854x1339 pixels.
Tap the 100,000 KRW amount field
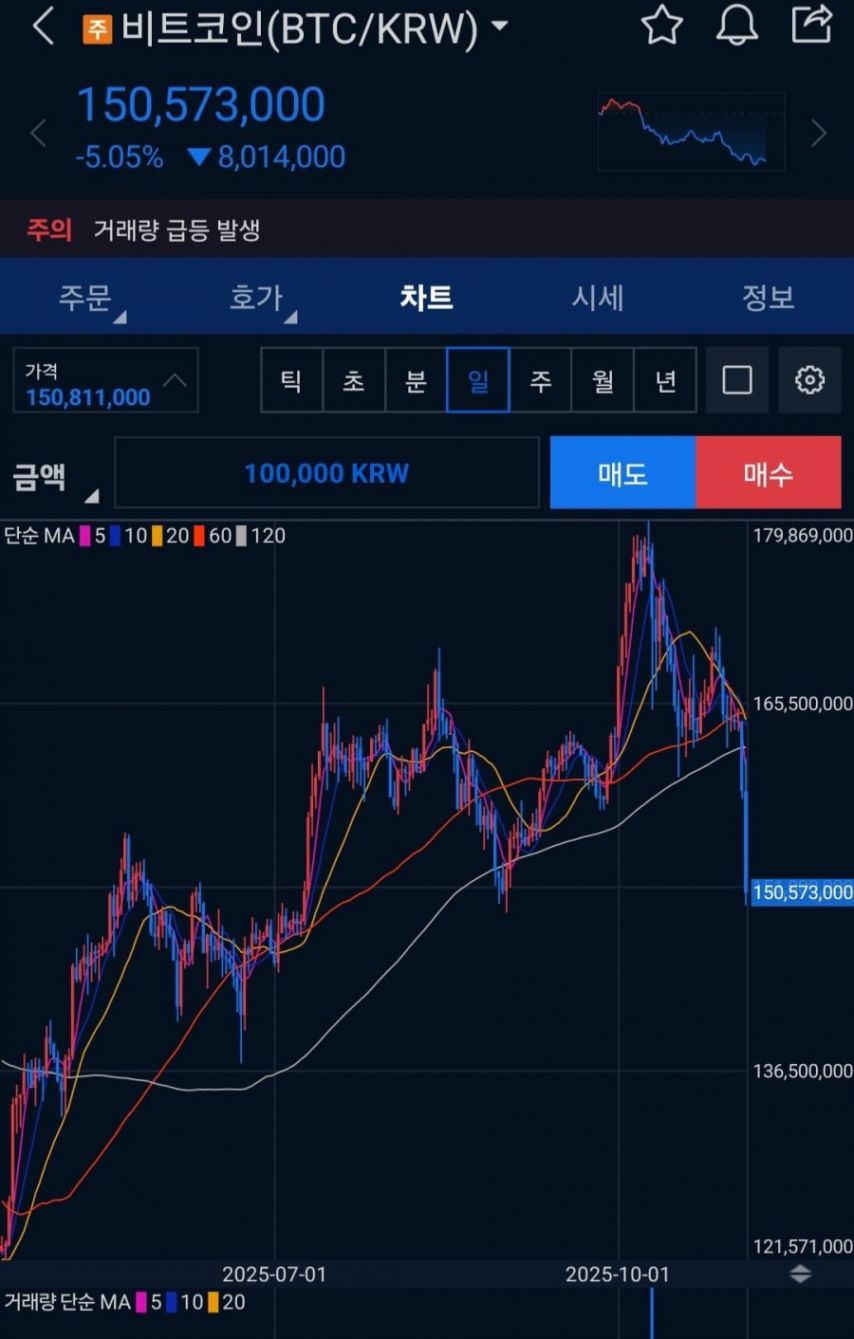point(327,473)
